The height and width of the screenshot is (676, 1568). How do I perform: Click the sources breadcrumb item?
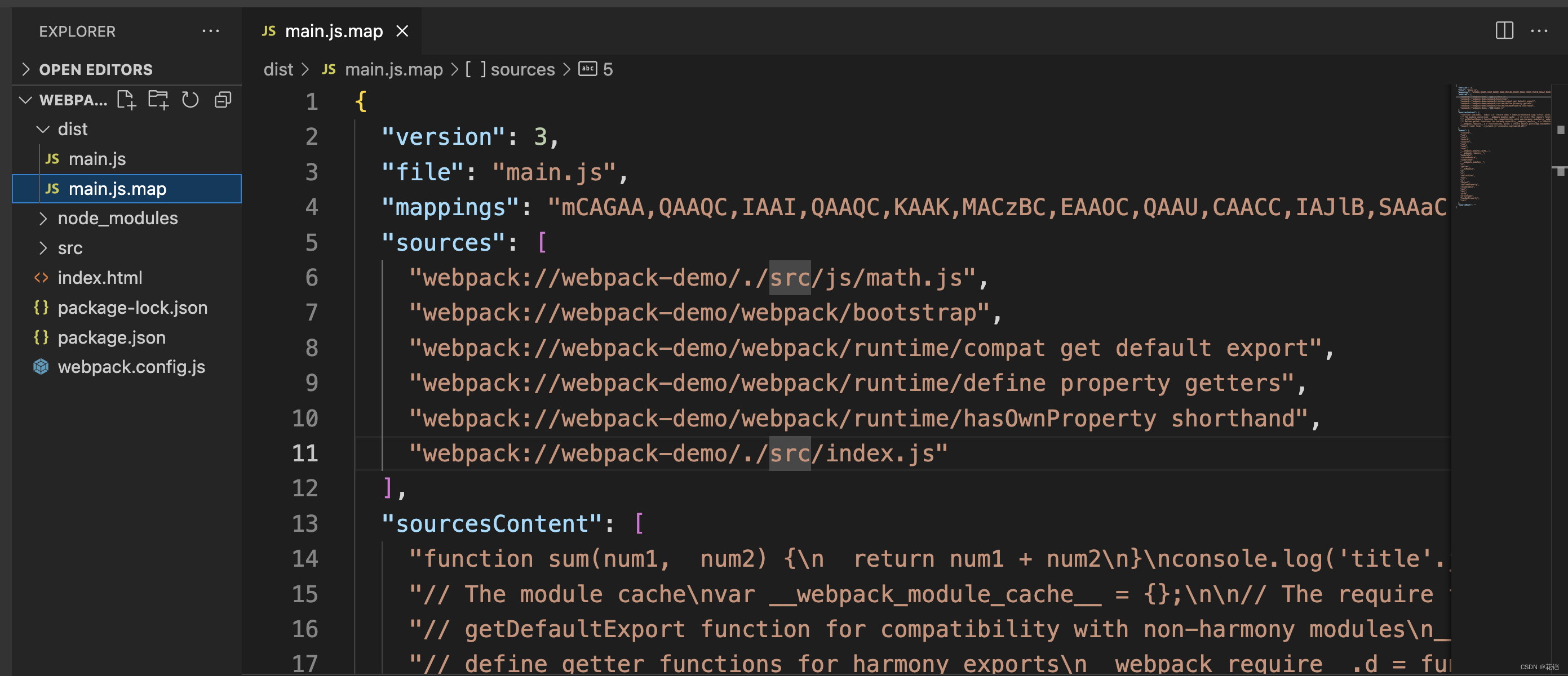522,69
